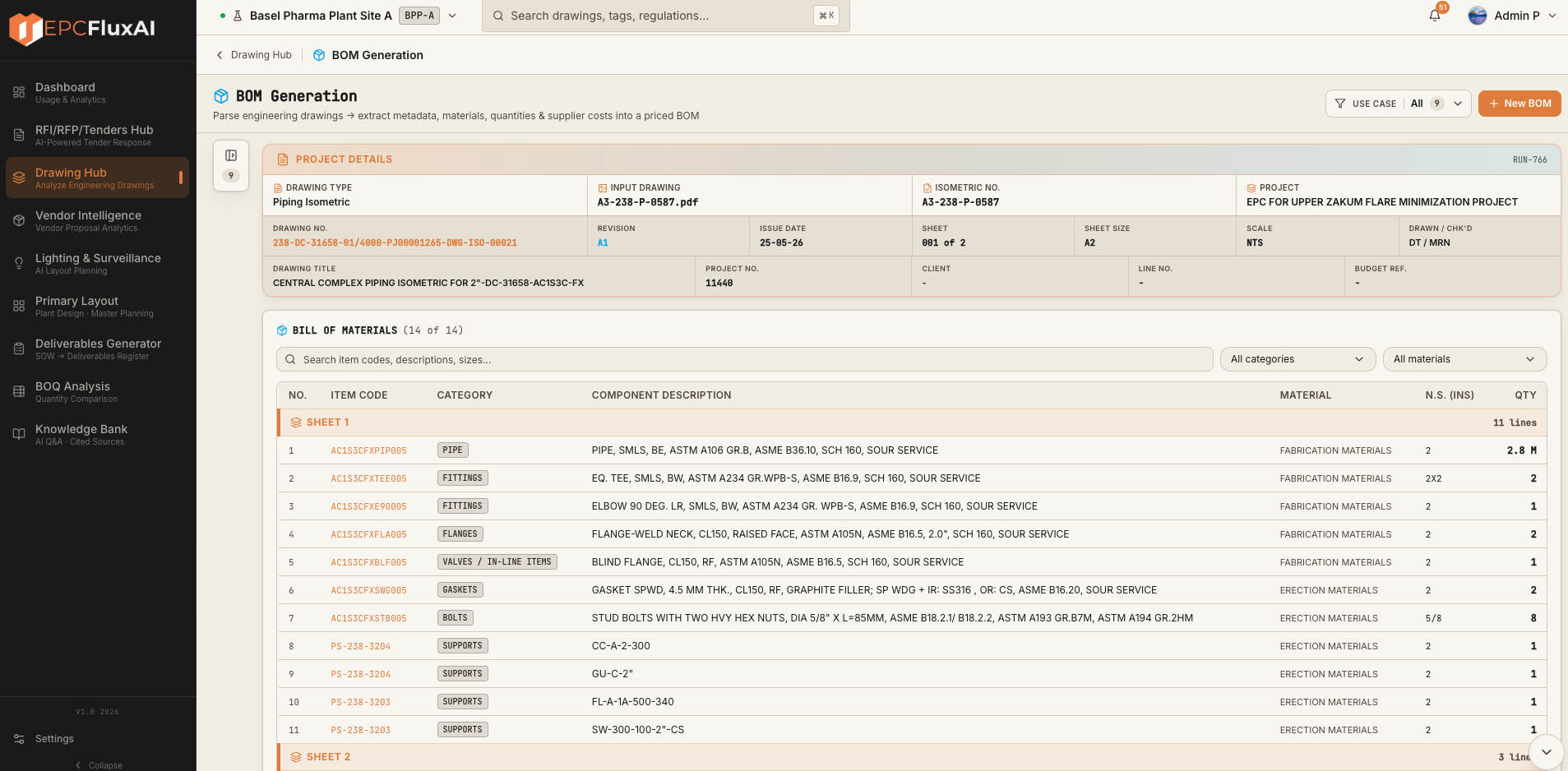The image size is (1568, 771).
Task: Click the Dashboard sidebar icon
Action: (19, 92)
